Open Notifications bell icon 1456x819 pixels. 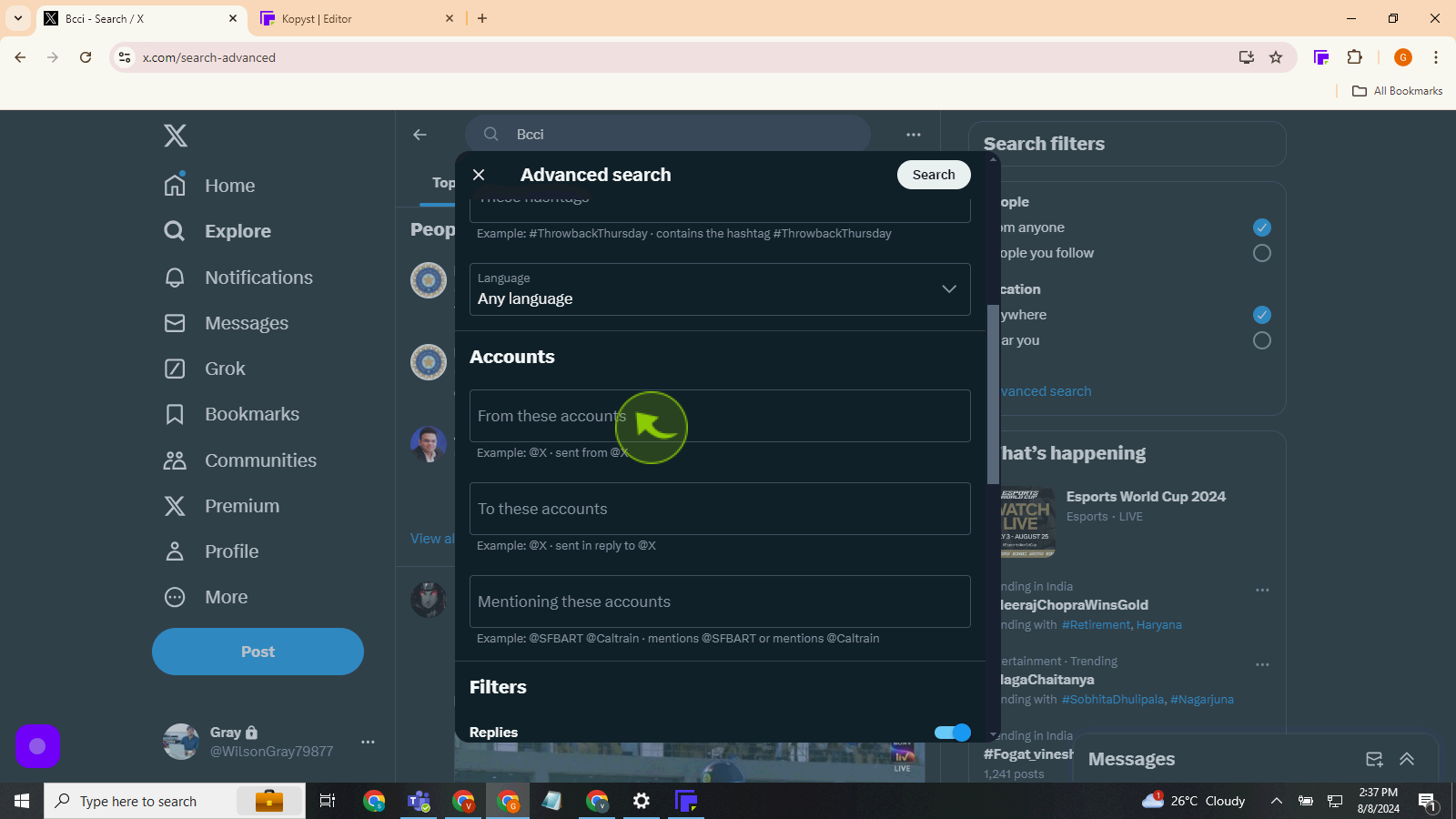[x=175, y=278]
